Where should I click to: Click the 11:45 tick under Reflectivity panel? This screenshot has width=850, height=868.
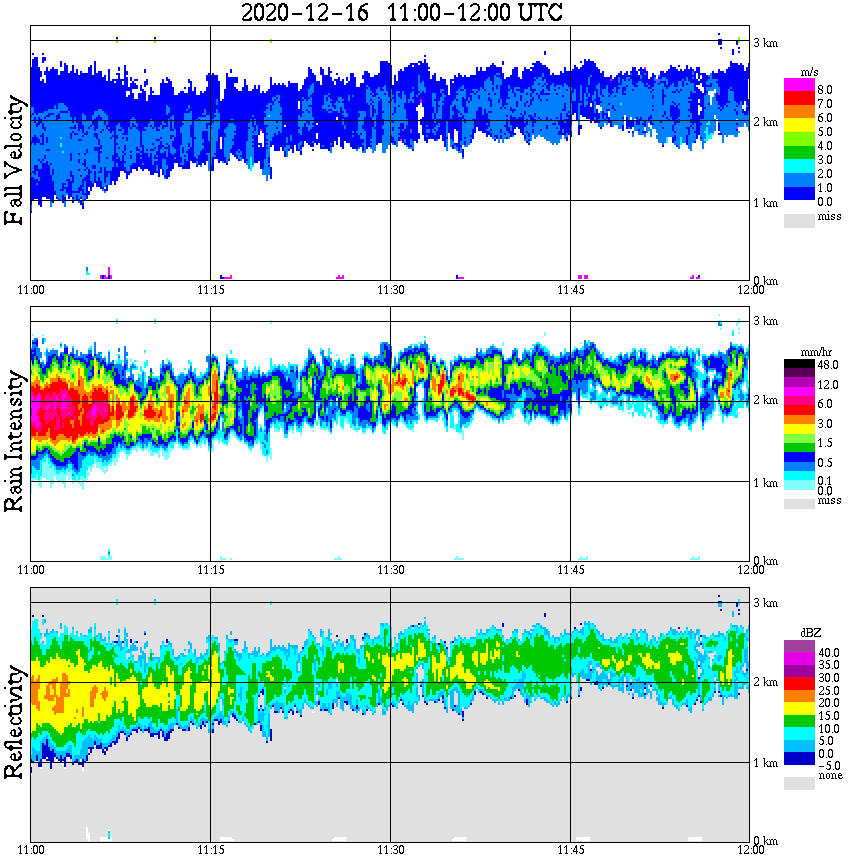pyautogui.click(x=571, y=850)
